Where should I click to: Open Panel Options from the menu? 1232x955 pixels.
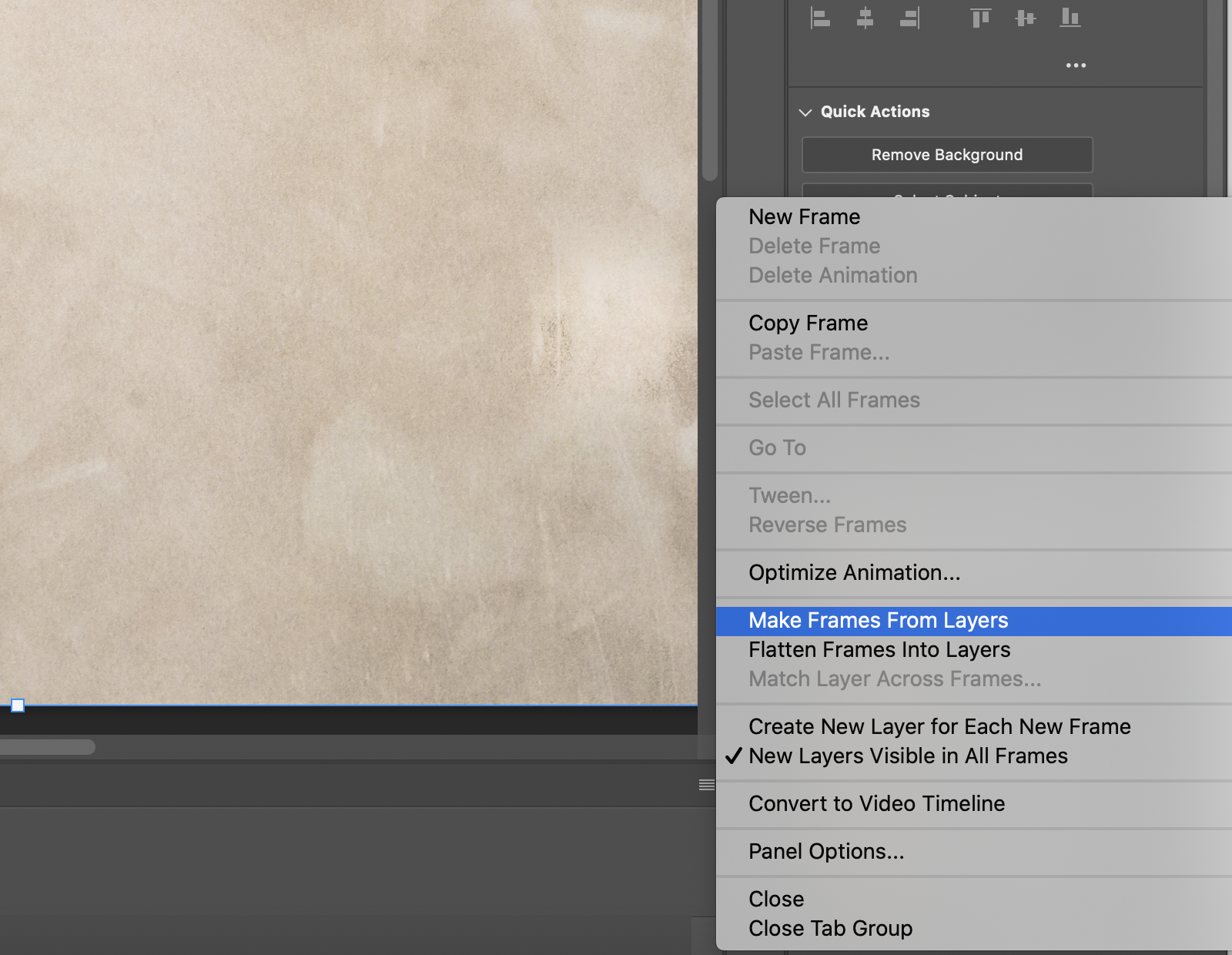point(825,851)
